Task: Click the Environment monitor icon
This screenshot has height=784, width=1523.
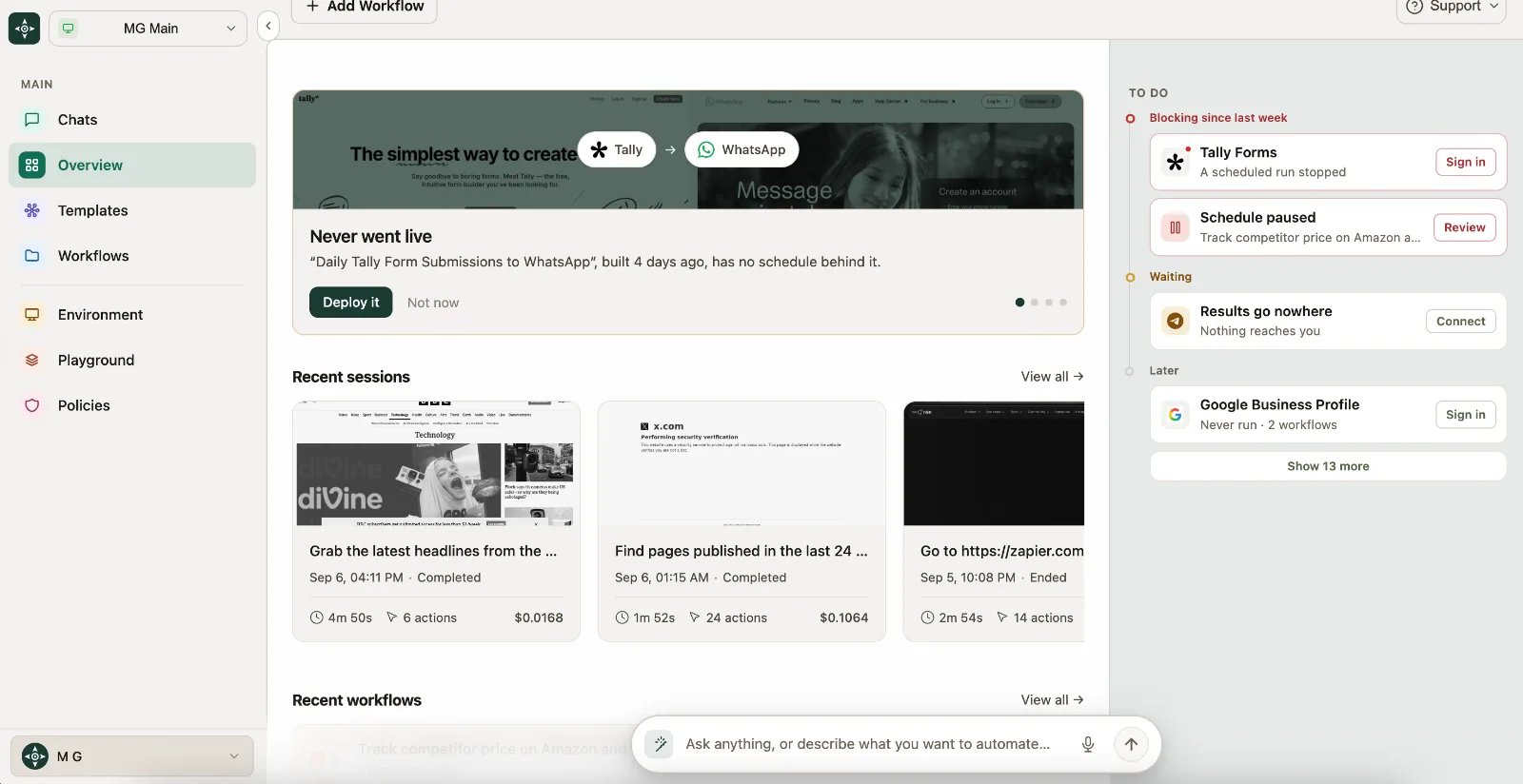Action: [x=32, y=315]
